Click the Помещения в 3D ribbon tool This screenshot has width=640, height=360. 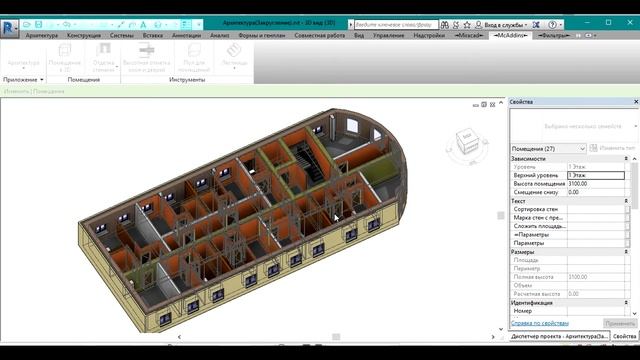coord(64,58)
